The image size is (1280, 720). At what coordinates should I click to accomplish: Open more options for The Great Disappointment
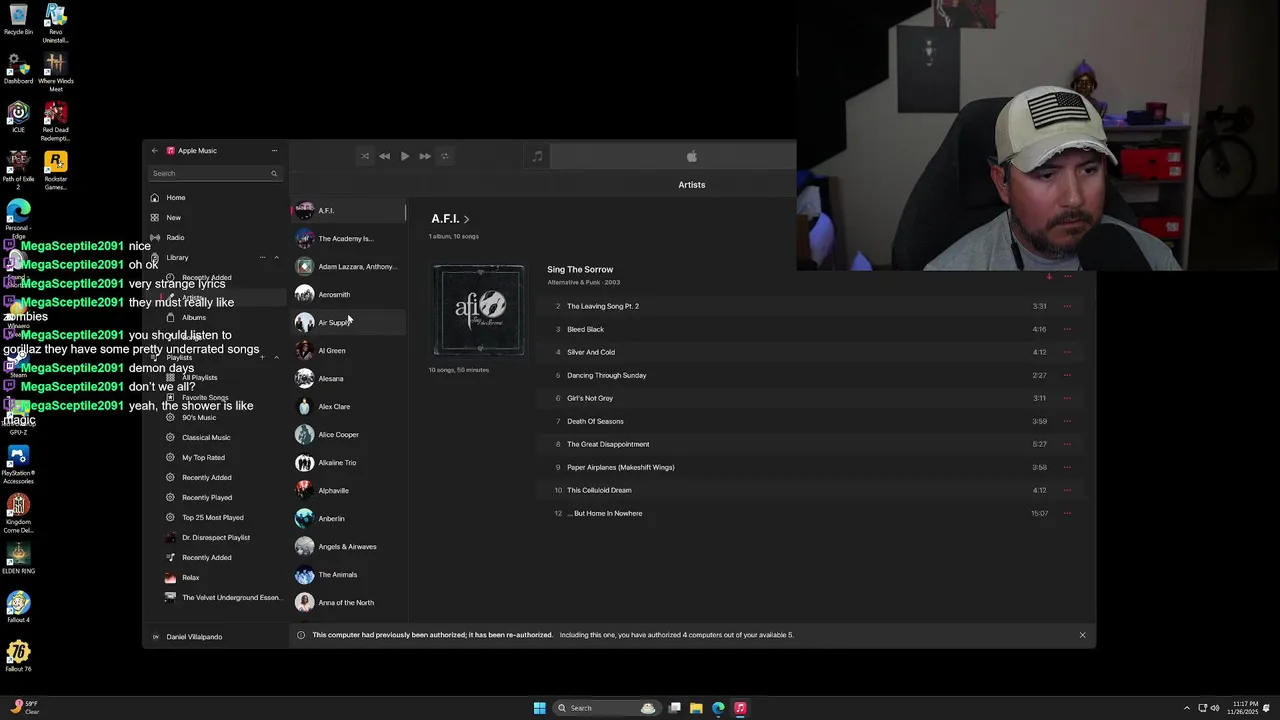point(1067,444)
